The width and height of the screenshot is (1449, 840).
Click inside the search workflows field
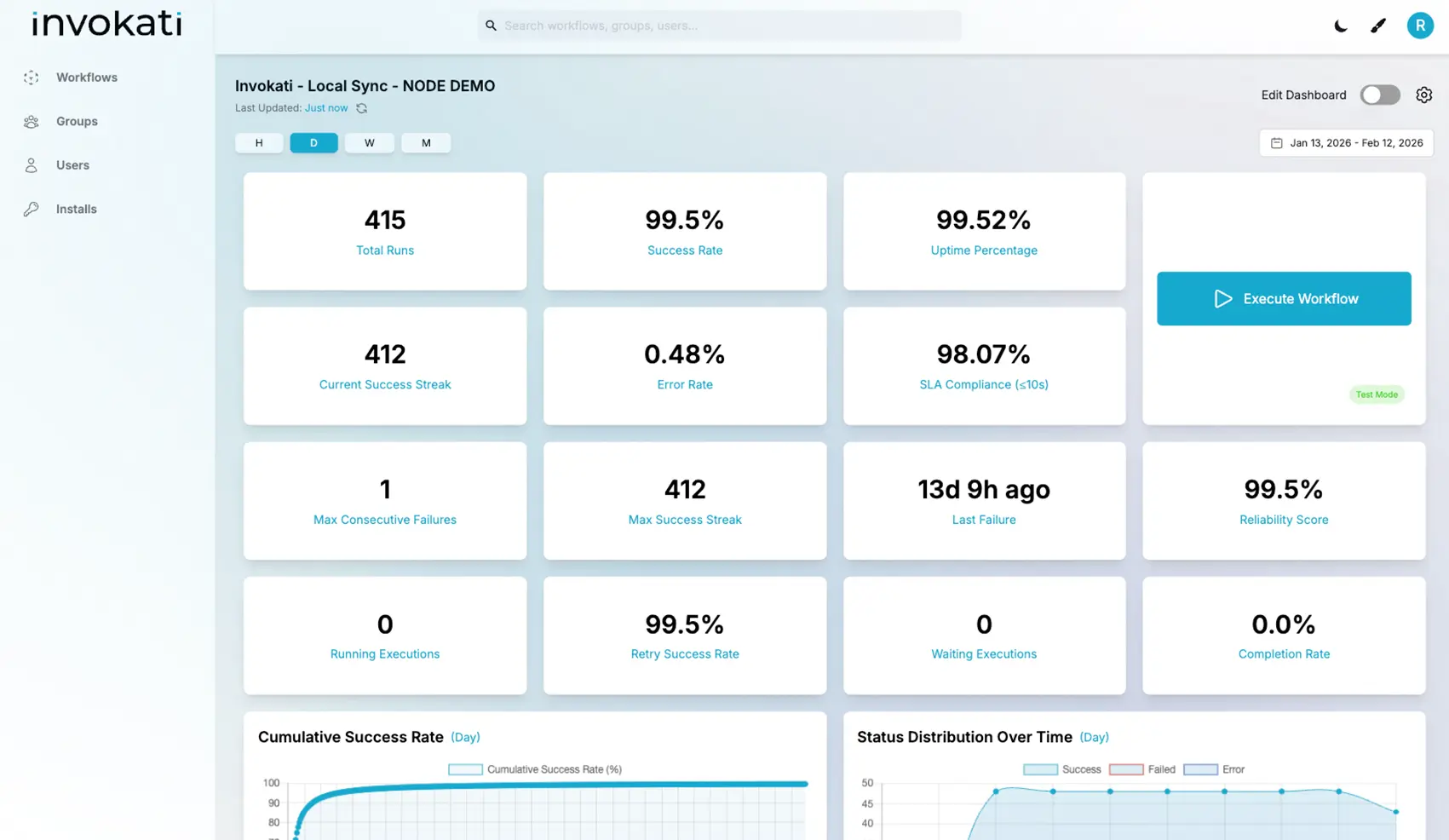718,26
